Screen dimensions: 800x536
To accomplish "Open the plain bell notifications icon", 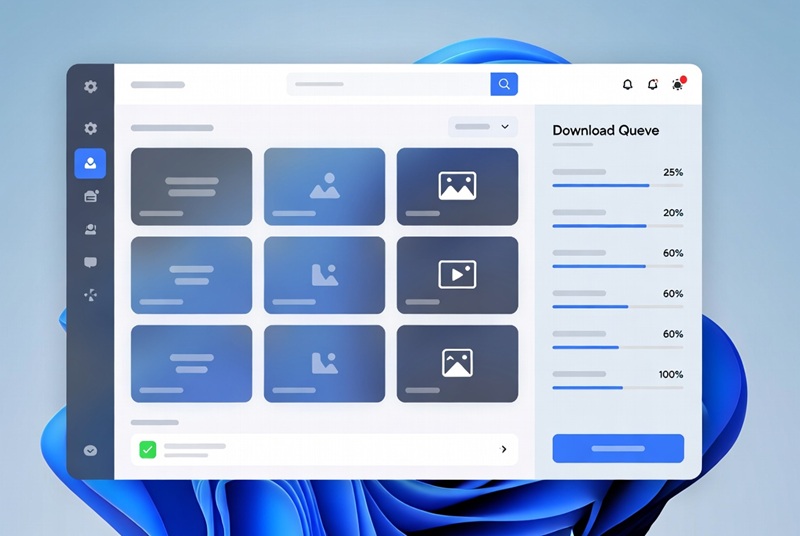I will pyautogui.click(x=628, y=85).
